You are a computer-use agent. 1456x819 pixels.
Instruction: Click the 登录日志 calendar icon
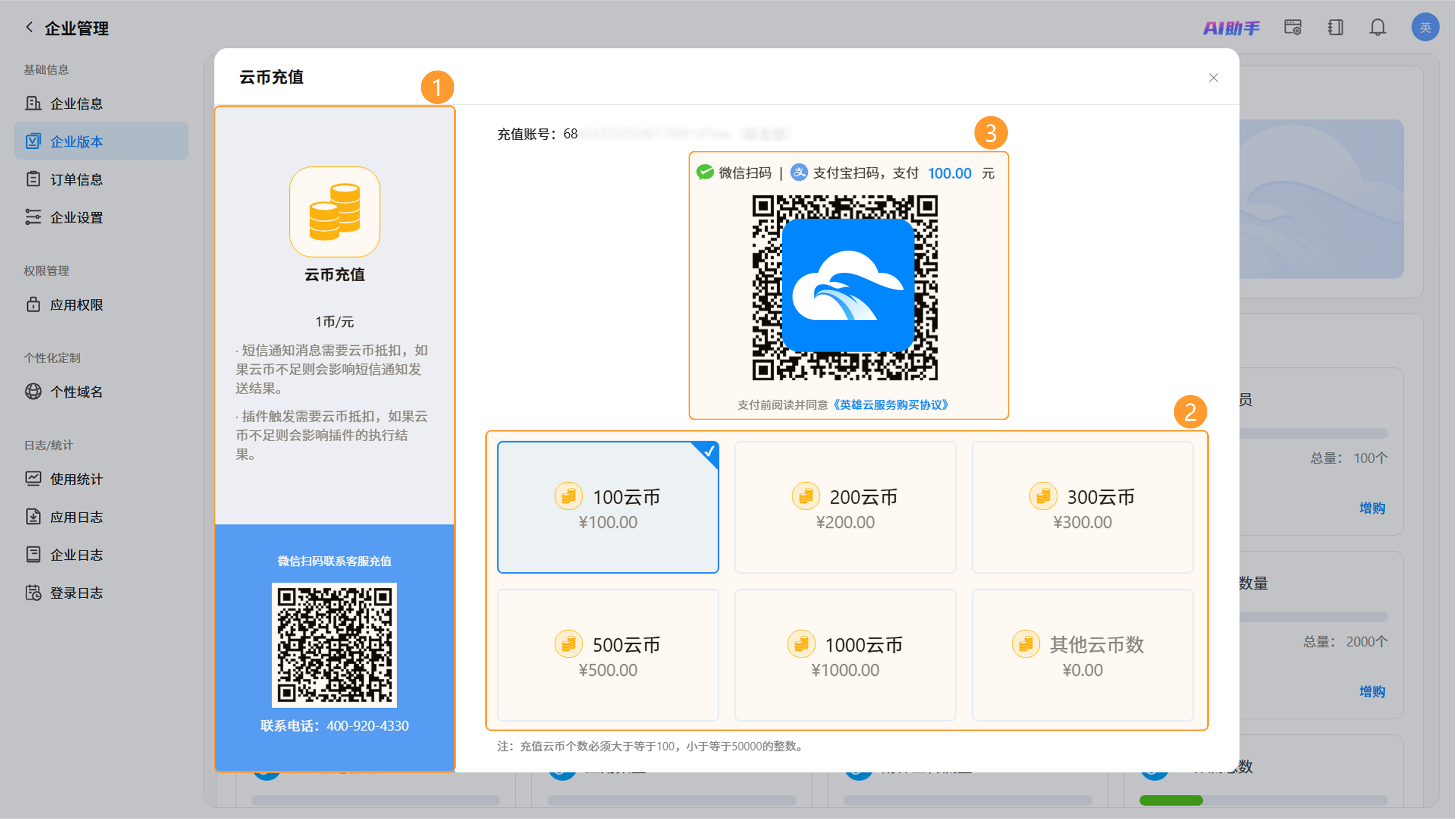click(33, 592)
